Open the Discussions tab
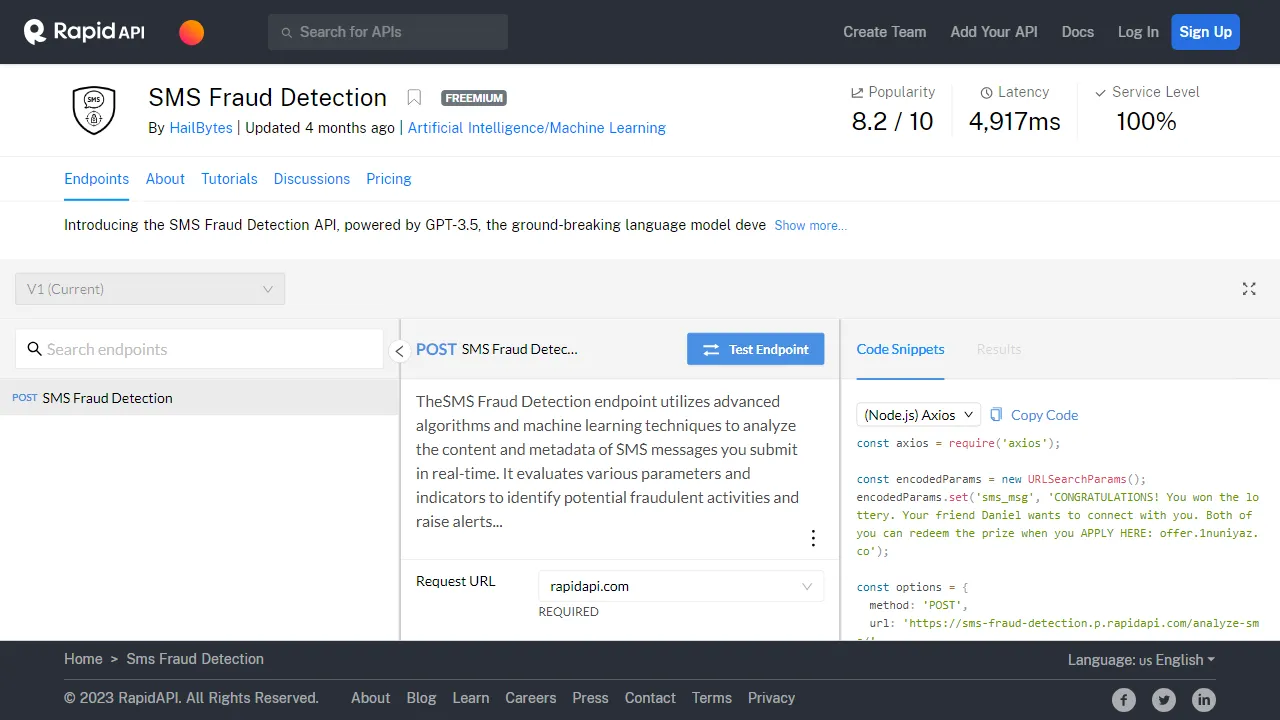This screenshot has width=1280, height=720. point(312,179)
